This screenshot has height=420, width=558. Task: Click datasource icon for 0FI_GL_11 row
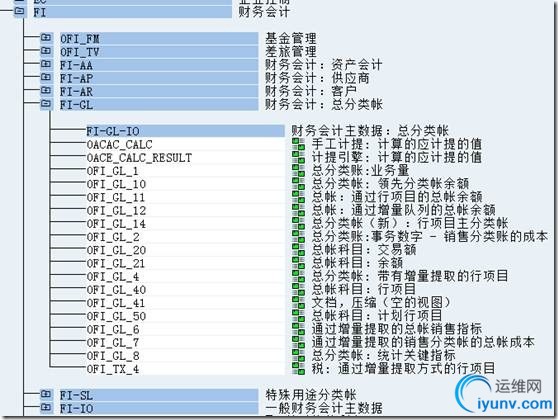(298, 196)
